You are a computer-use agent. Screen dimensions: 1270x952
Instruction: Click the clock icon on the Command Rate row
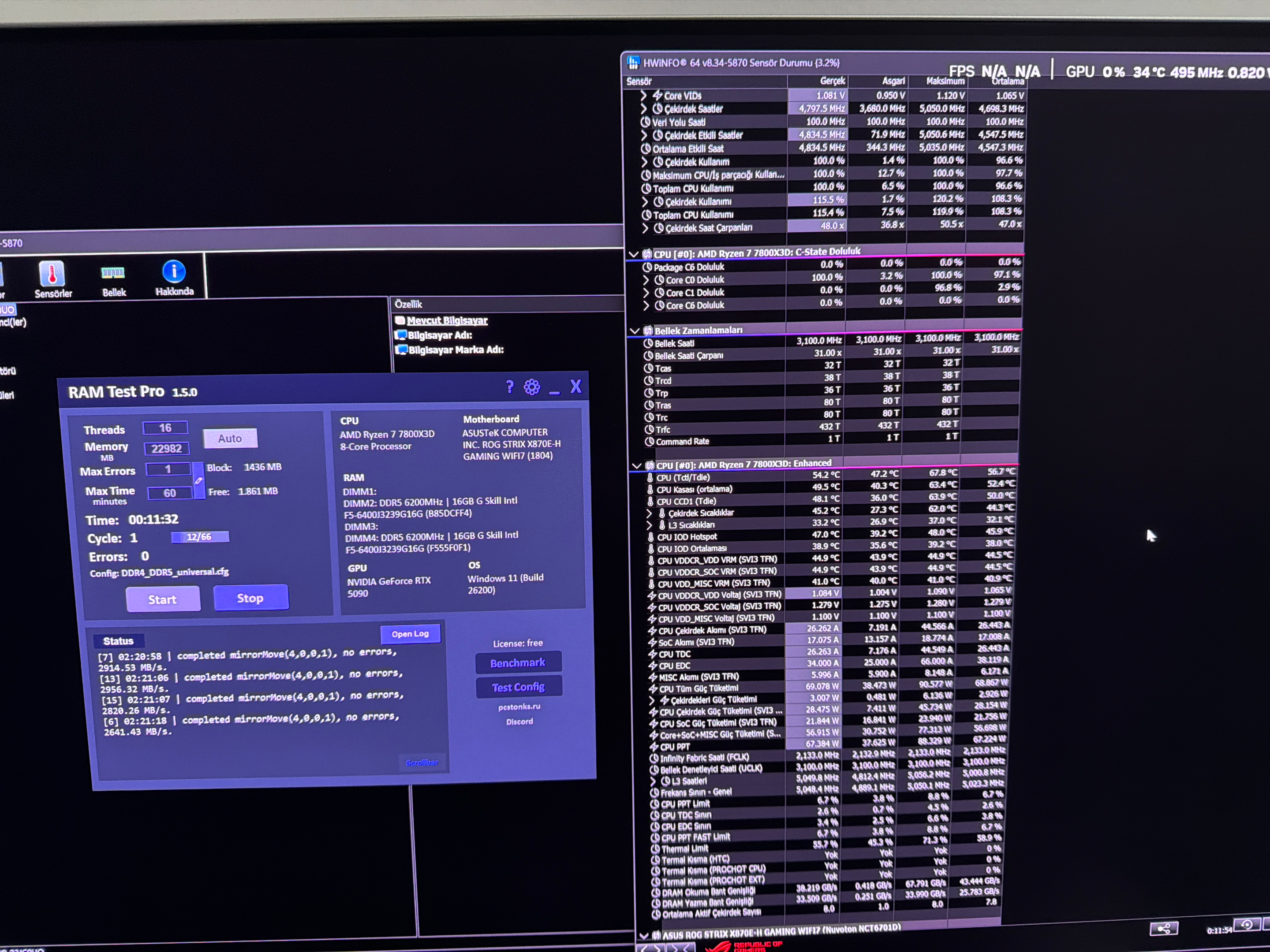(x=650, y=442)
